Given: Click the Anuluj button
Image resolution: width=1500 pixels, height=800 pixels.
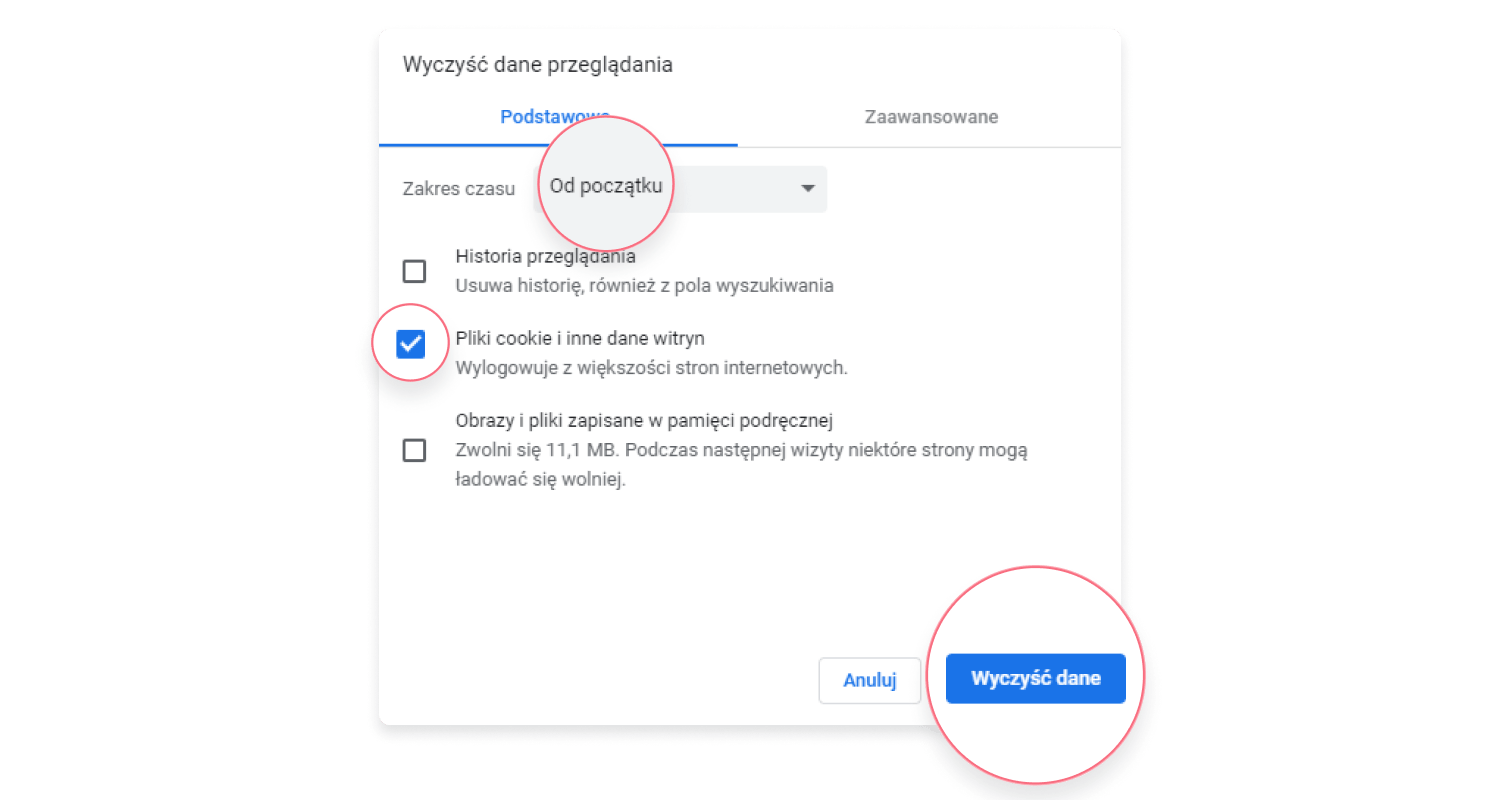Looking at the screenshot, I should coord(869,680).
